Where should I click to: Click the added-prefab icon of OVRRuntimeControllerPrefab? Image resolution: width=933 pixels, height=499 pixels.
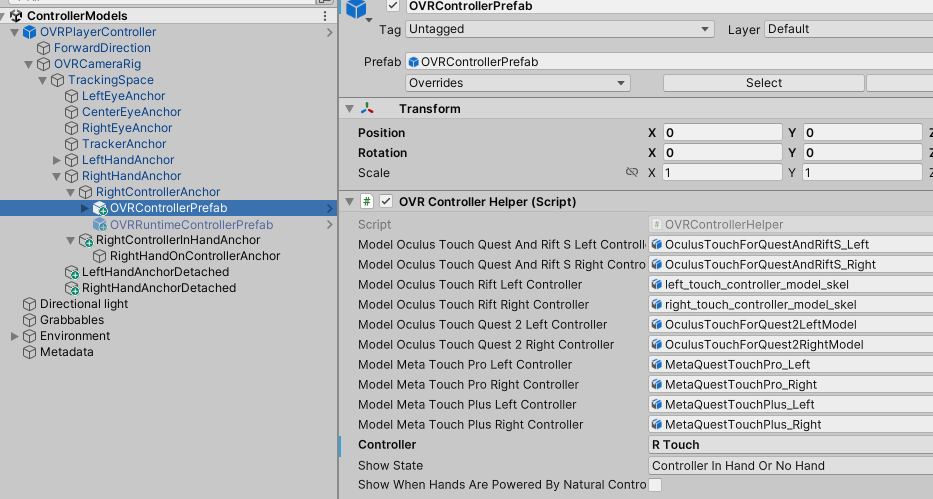coord(100,225)
